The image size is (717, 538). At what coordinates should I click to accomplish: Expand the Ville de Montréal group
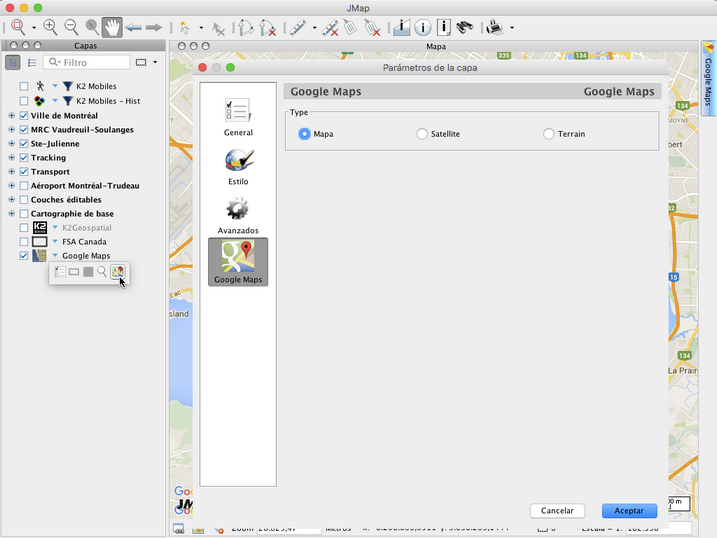coord(11,116)
